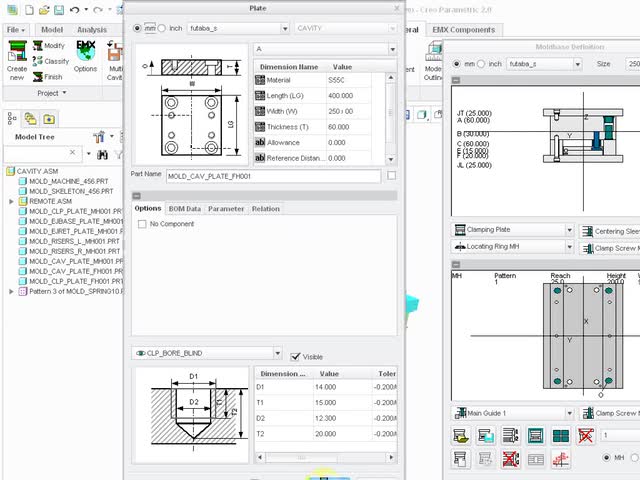Click the Create new project icon
The width and height of the screenshot is (640, 480).
[16, 54]
